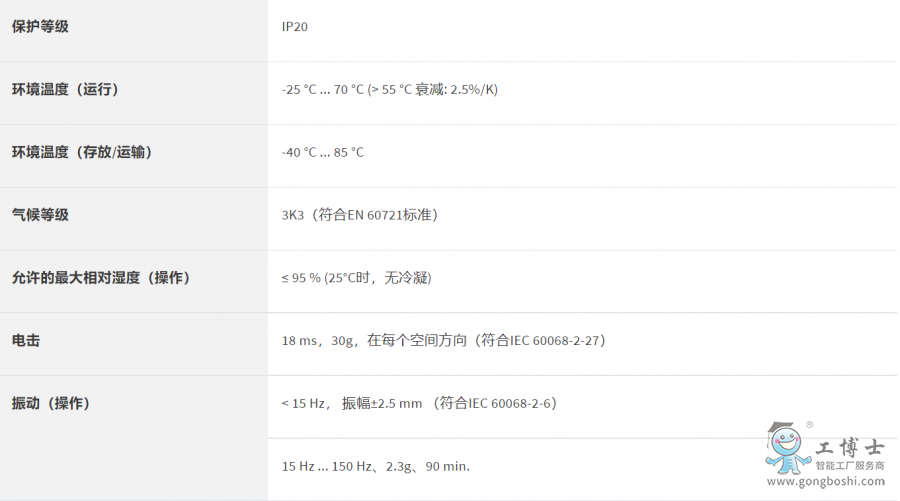Click the 衰减: 2.5%/K derating text

(456, 90)
